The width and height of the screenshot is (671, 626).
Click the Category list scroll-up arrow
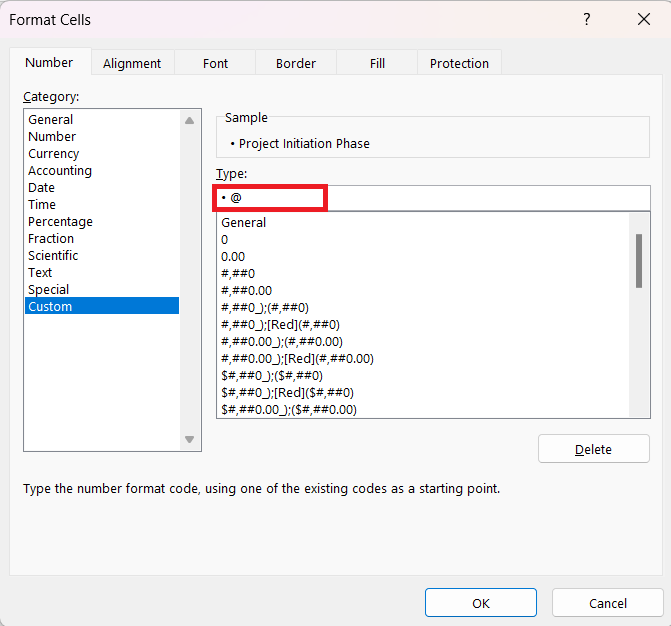click(190, 120)
